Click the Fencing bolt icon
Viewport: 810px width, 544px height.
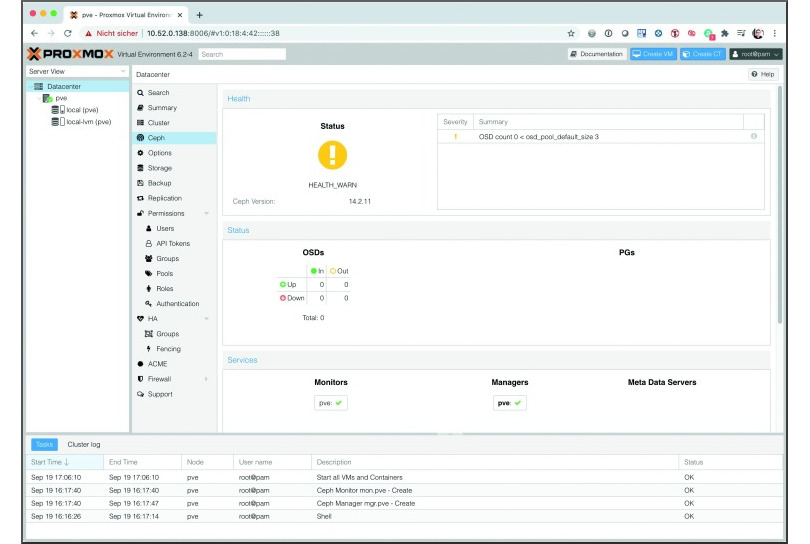(149, 349)
